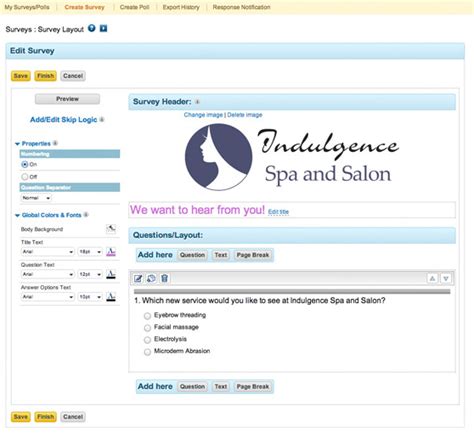
Task: Click the Preview button
Action: click(x=67, y=99)
